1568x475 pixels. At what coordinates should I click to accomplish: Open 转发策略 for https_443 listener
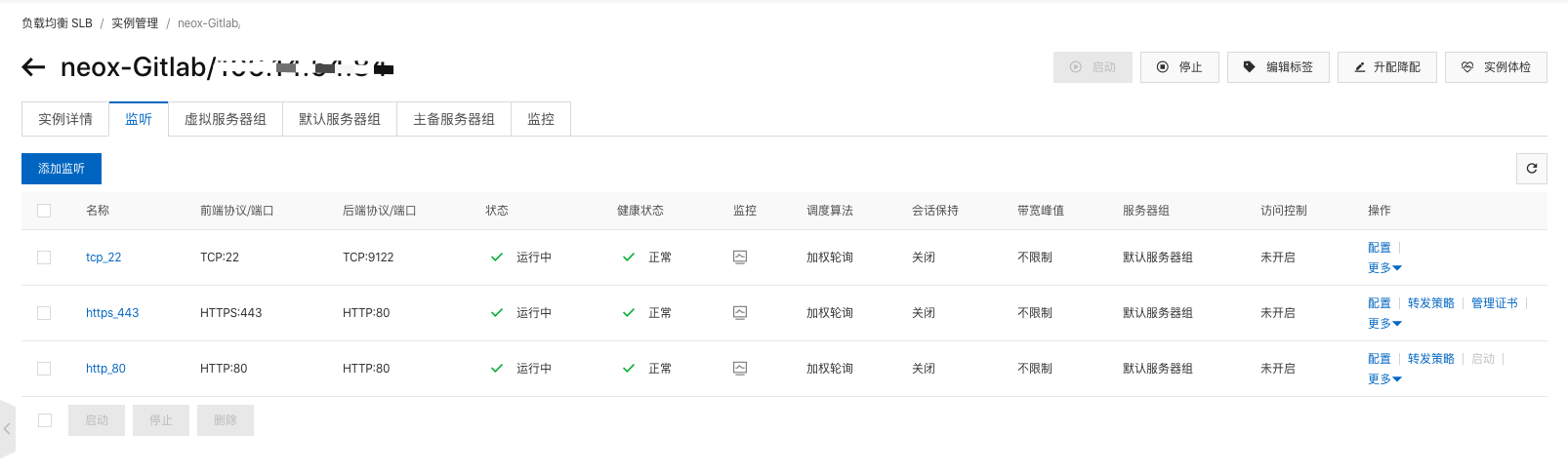(x=1431, y=303)
